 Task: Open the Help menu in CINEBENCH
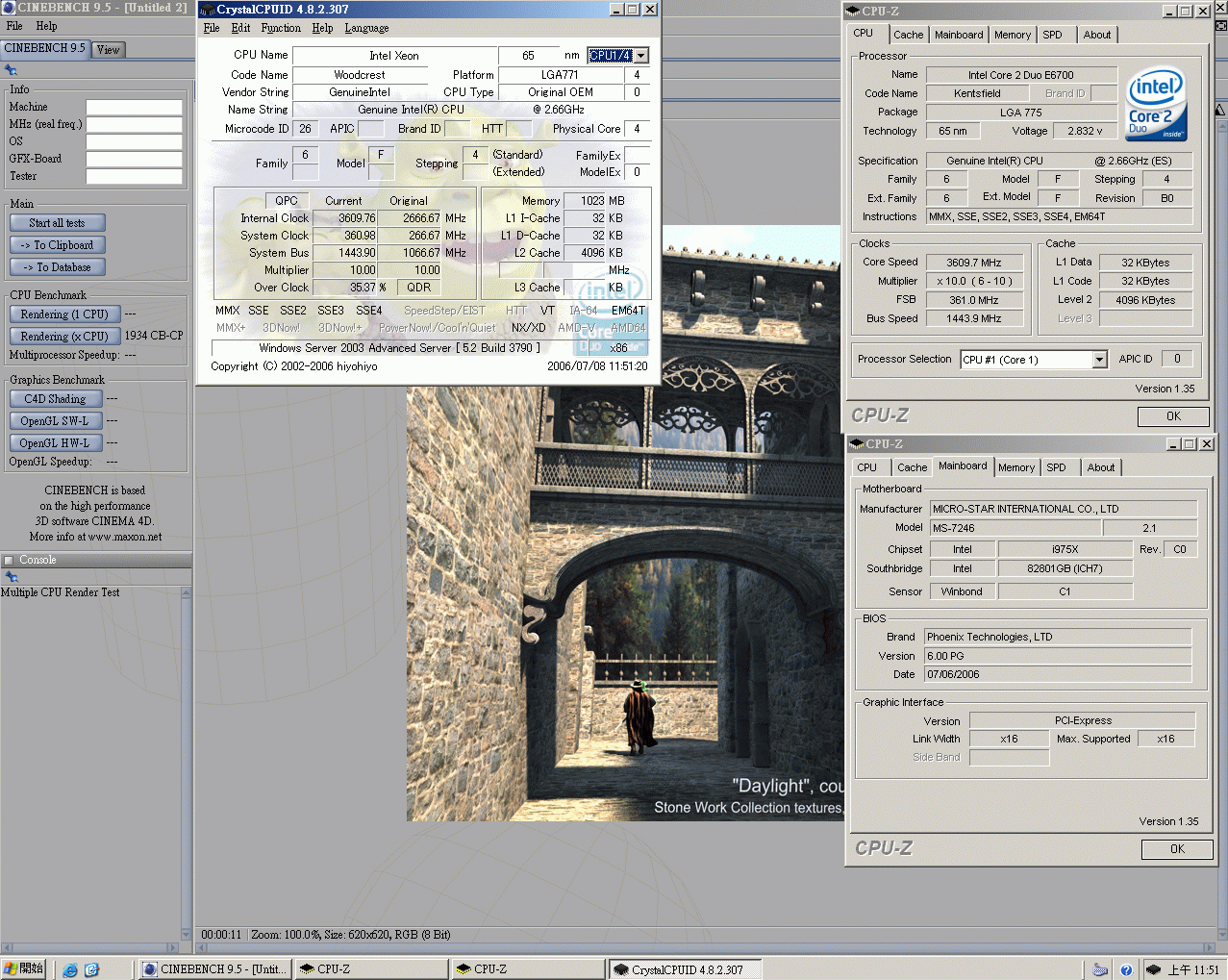tap(46, 26)
